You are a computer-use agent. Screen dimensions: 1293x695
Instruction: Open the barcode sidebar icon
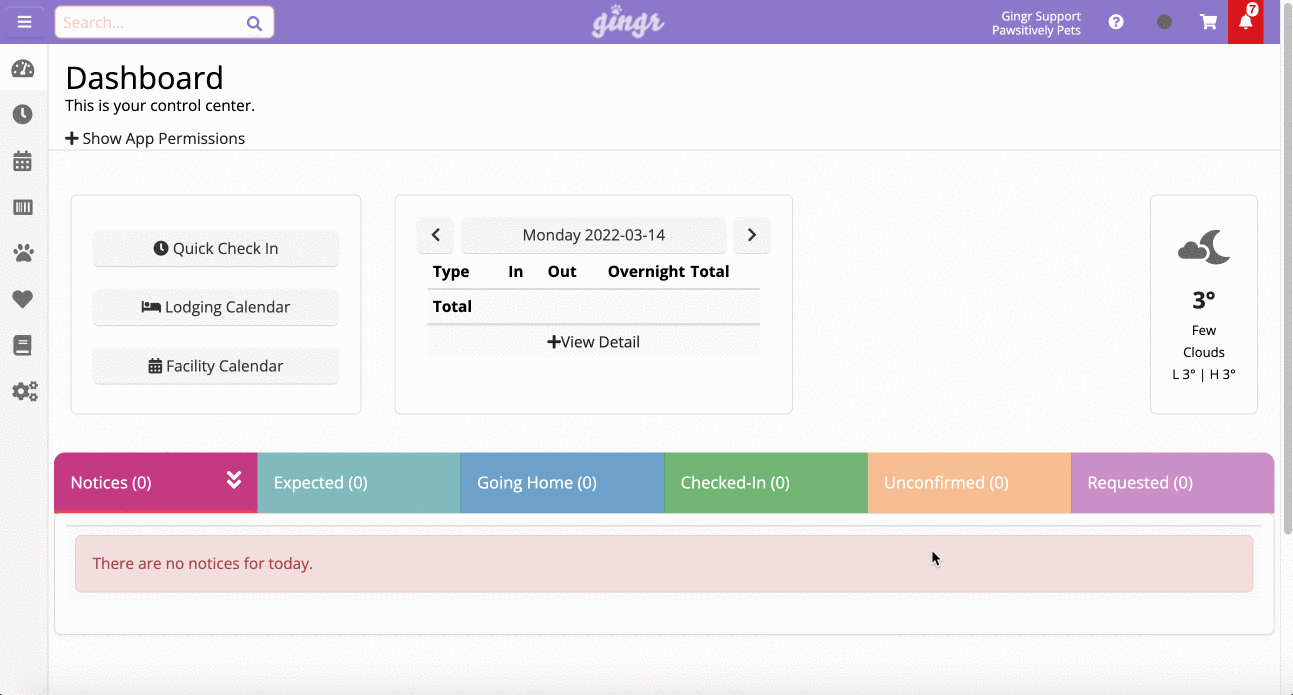(x=23, y=207)
